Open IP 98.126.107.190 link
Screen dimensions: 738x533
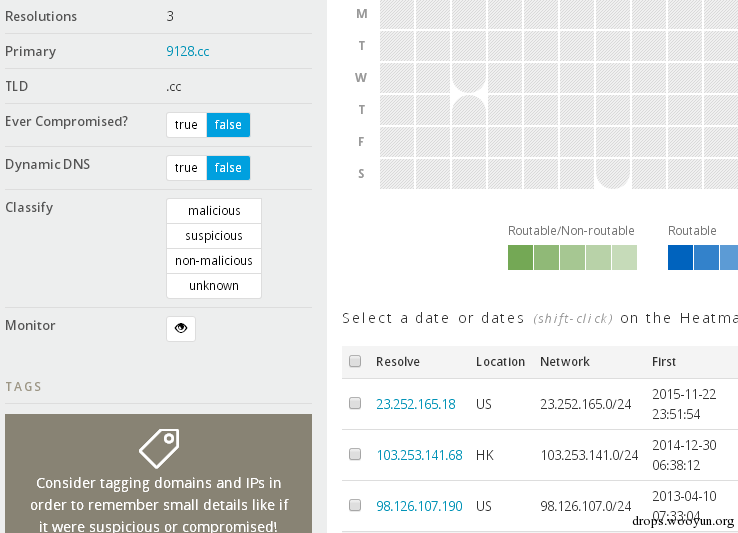pos(419,507)
